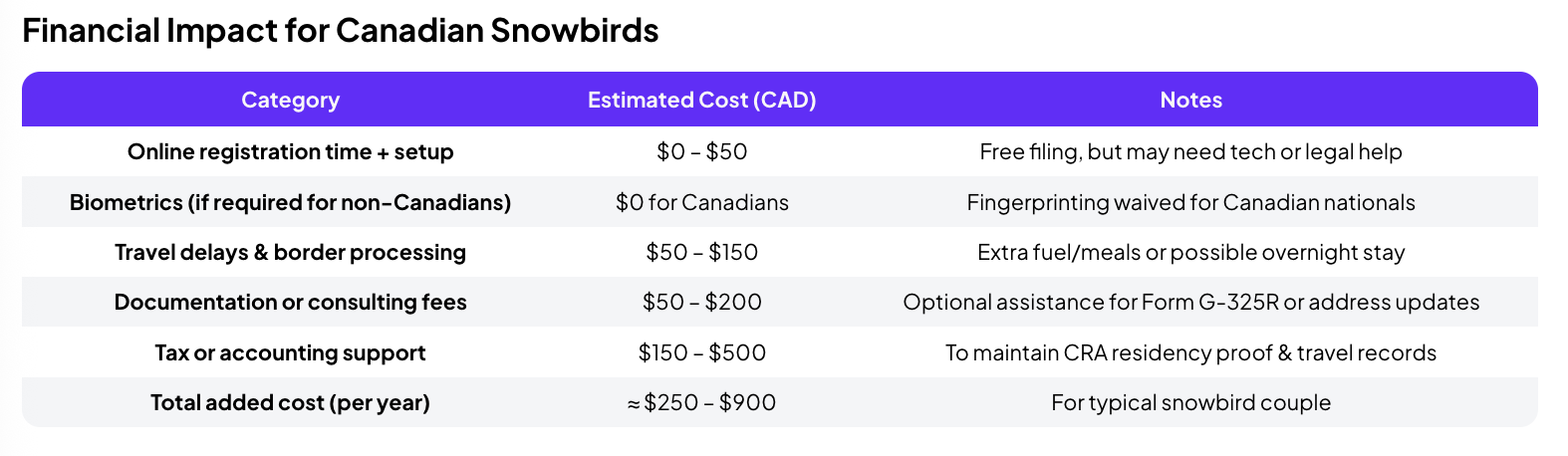Select 'Documentation or consulting fees' row label
This screenshot has width=1568, height=456.
tap(290, 302)
